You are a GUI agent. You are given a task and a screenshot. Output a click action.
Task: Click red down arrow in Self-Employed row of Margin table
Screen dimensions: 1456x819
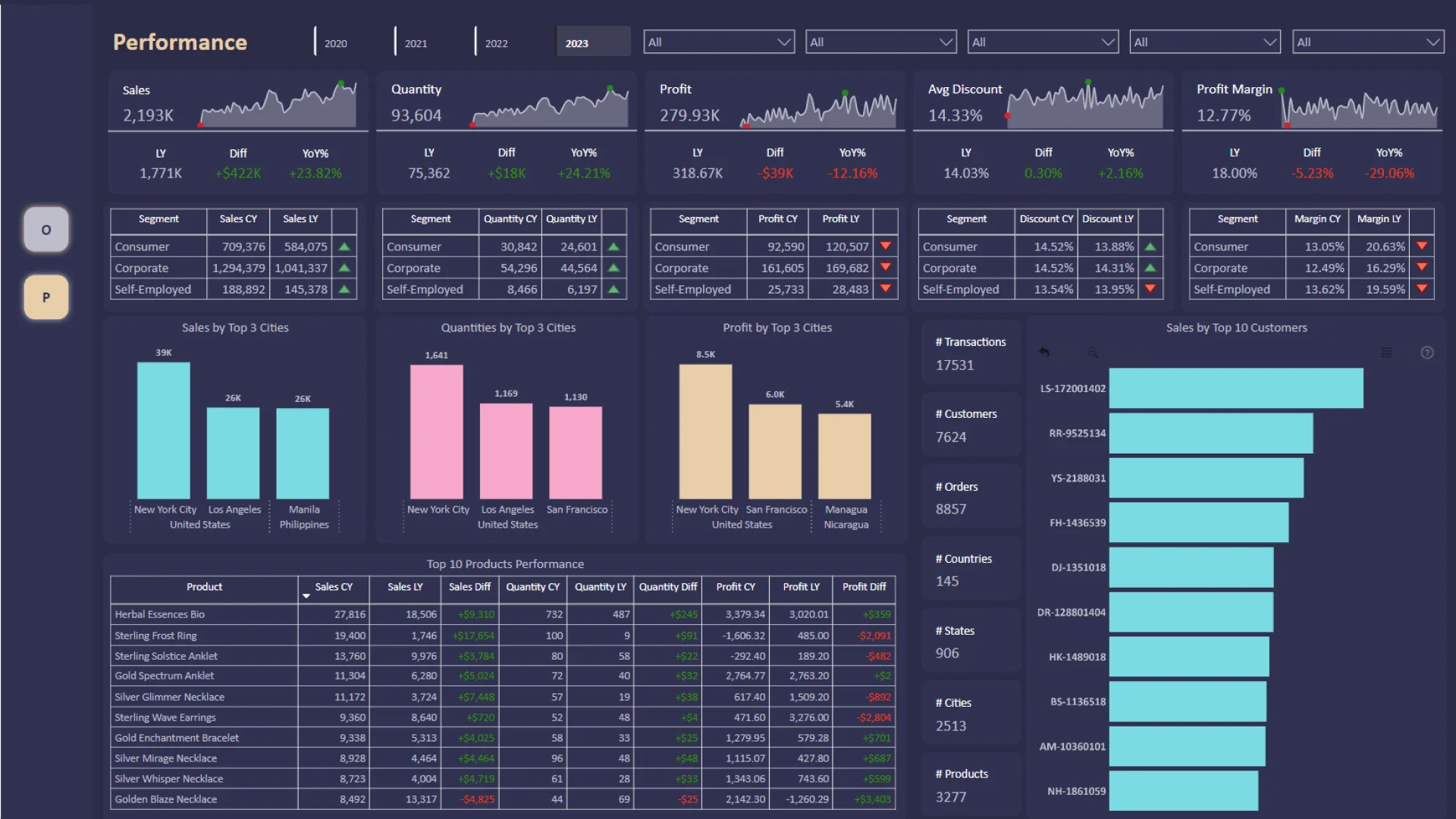pos(1422,288)
